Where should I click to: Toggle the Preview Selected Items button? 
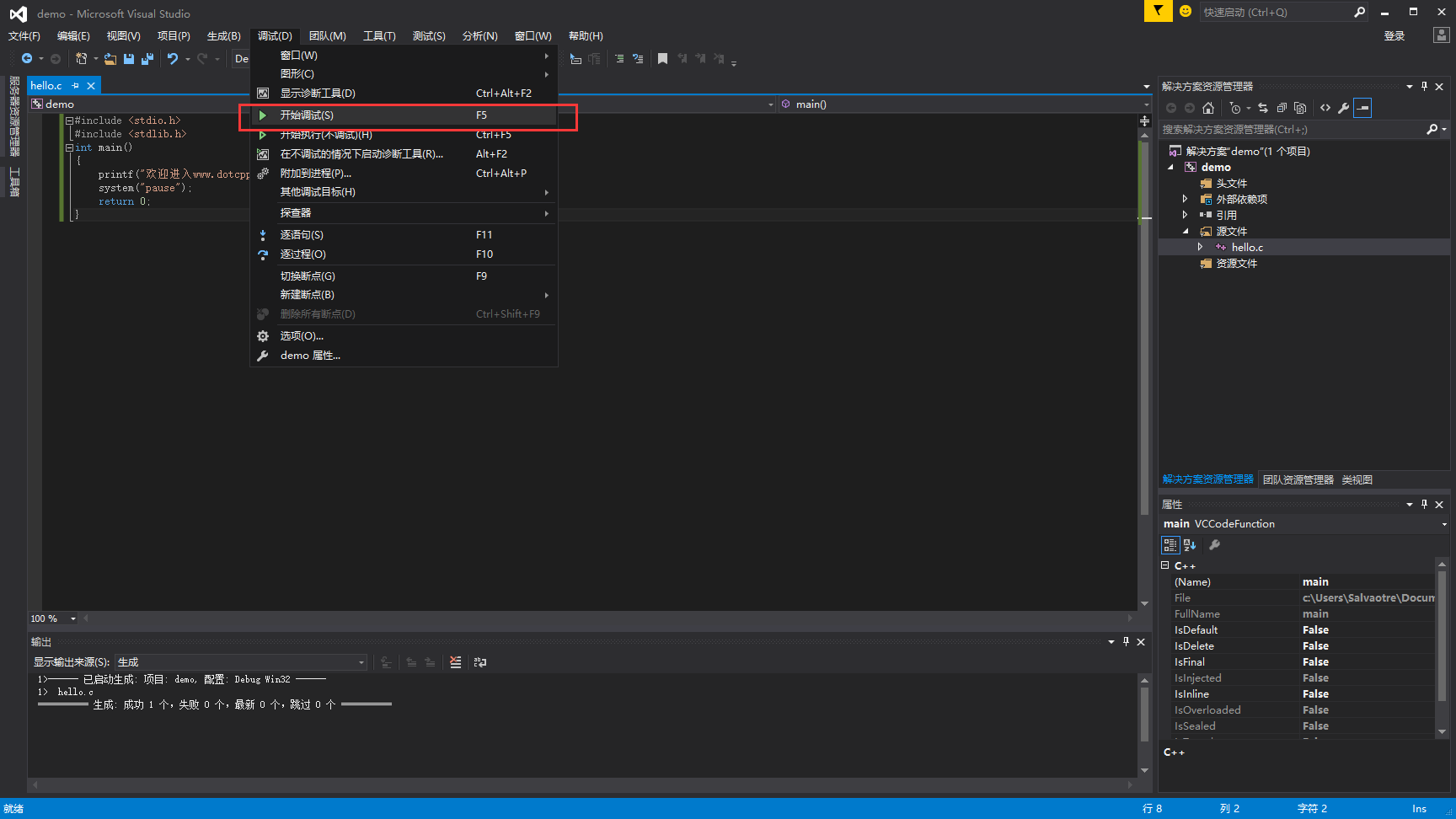tap(1362, 107)
